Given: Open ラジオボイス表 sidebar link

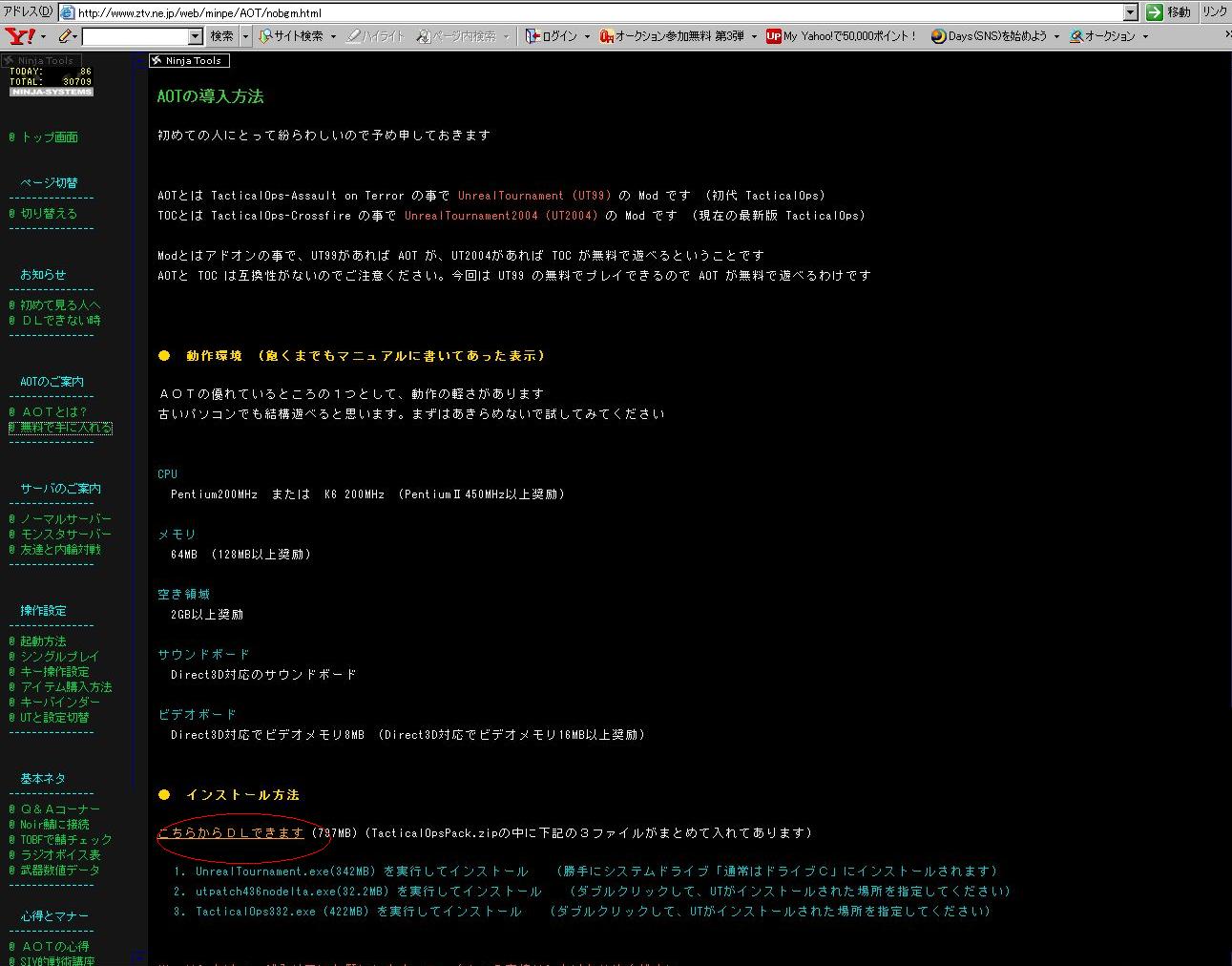Looking at the screenshot, I should [60, 855].
